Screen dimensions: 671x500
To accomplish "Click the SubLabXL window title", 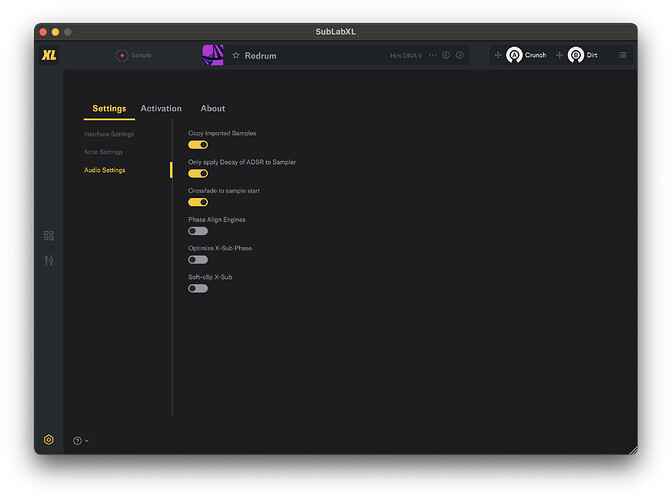I will point(336,32).
